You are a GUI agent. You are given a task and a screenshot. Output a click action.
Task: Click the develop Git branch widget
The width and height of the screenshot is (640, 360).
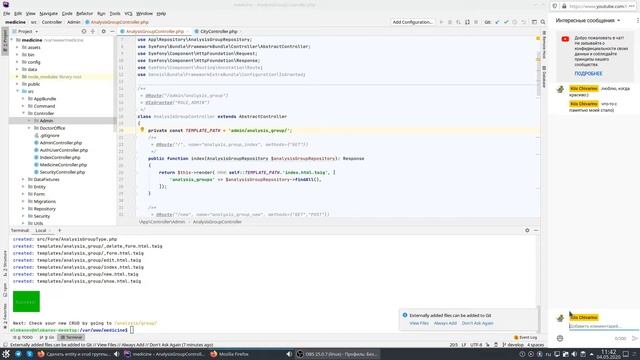coord(513,344)
